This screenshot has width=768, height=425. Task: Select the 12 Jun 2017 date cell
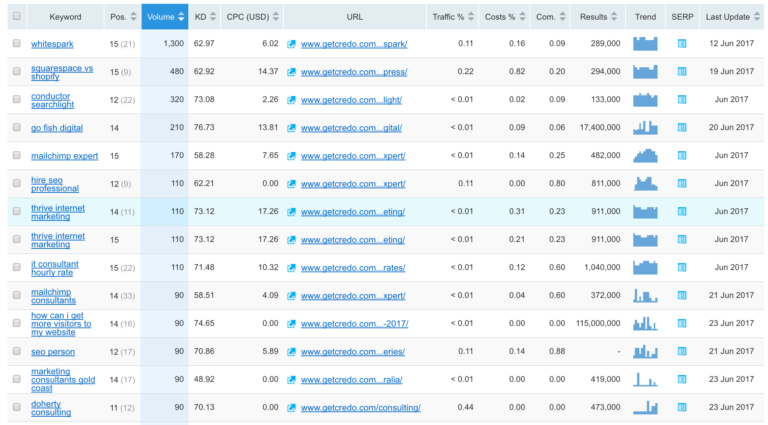[732, 44]
